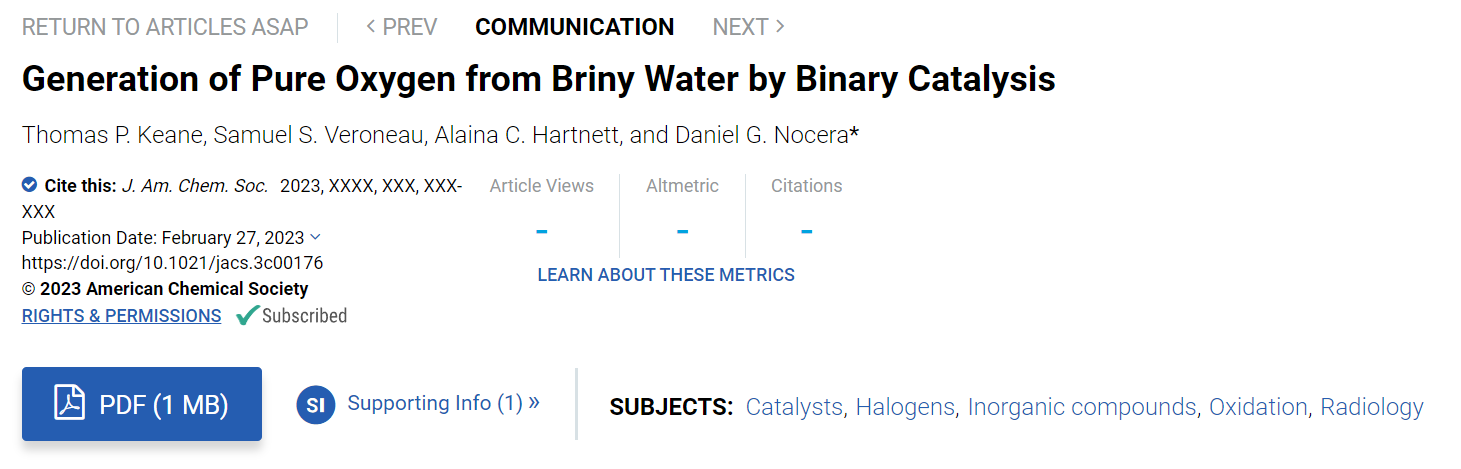Click the SI circle icon
1461x469 pixels.
point(315,404)
